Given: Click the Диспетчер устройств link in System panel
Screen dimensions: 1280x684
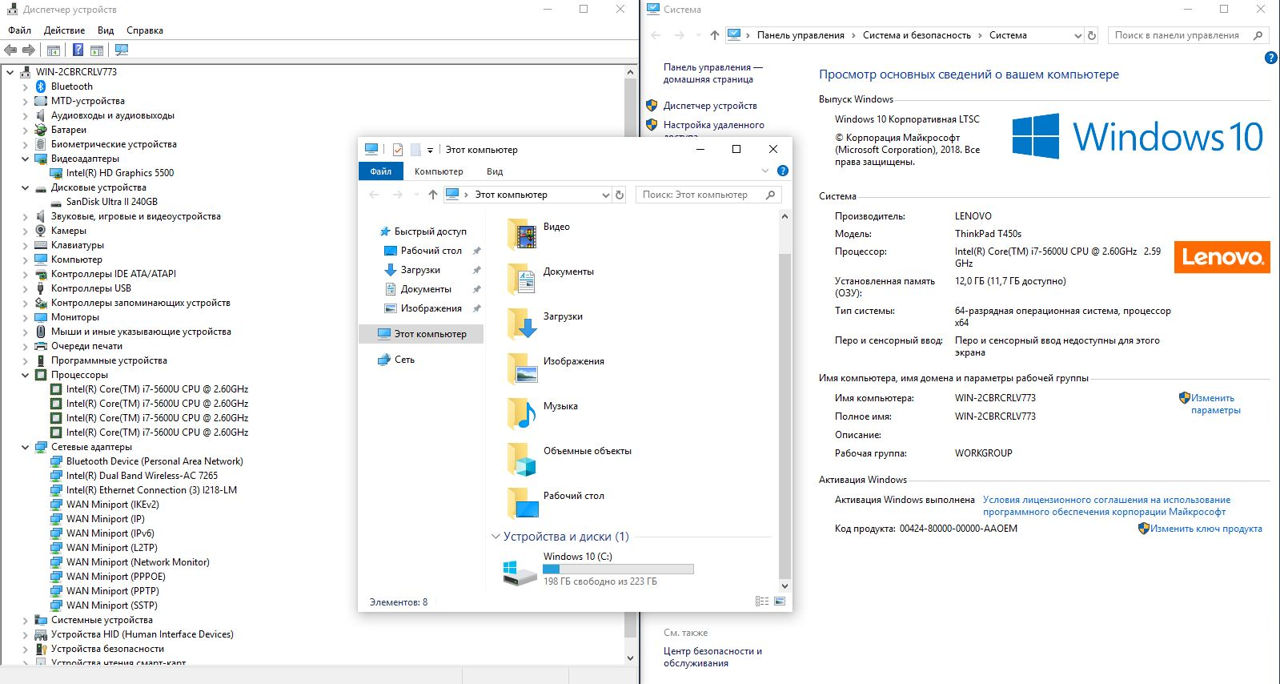Looking at the screenshot, I should tap(710, 105).
